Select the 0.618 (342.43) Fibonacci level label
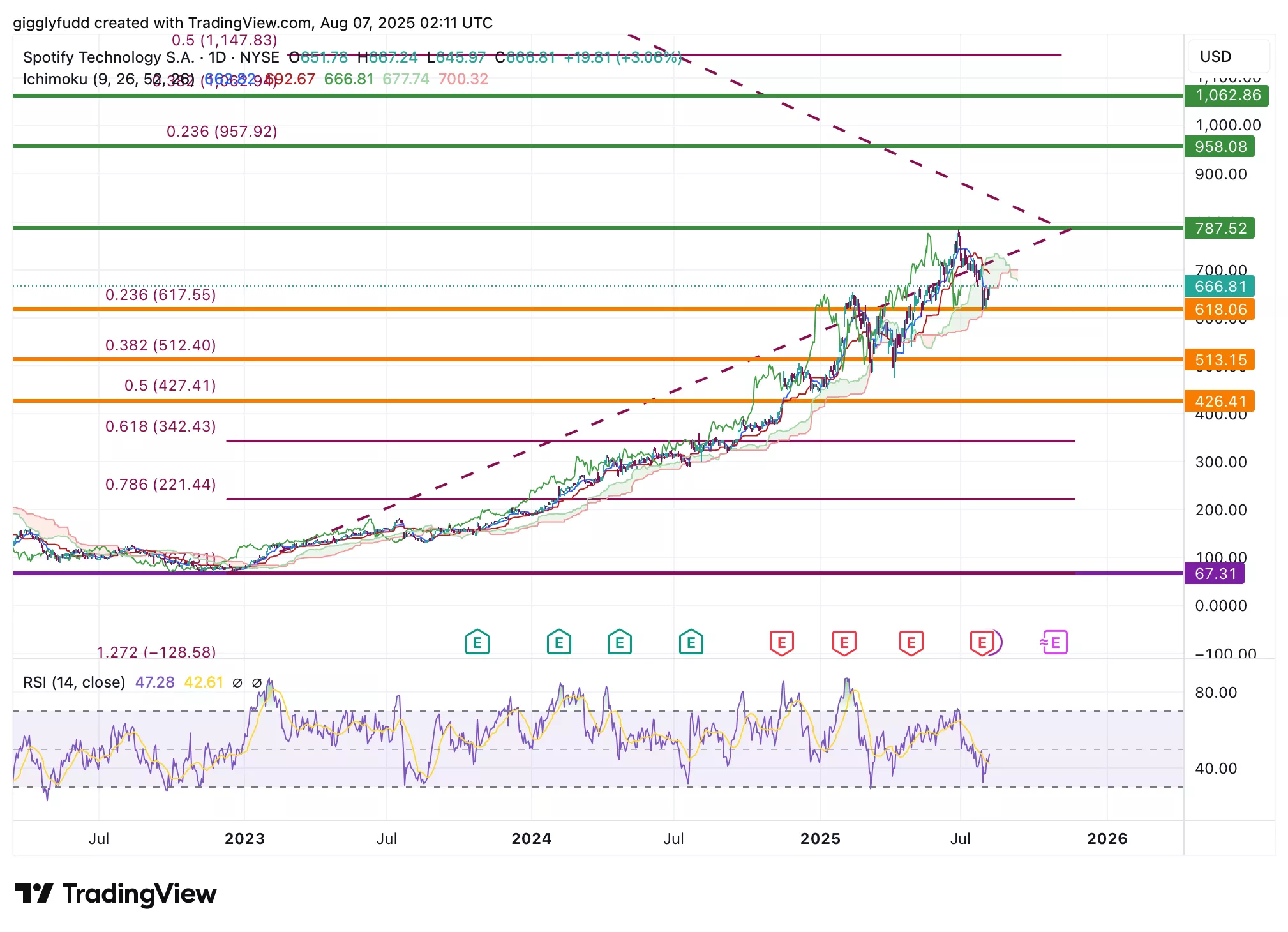Image resolution: width=1288 pixels, height=932 pixels. click(x=161, y=426)
